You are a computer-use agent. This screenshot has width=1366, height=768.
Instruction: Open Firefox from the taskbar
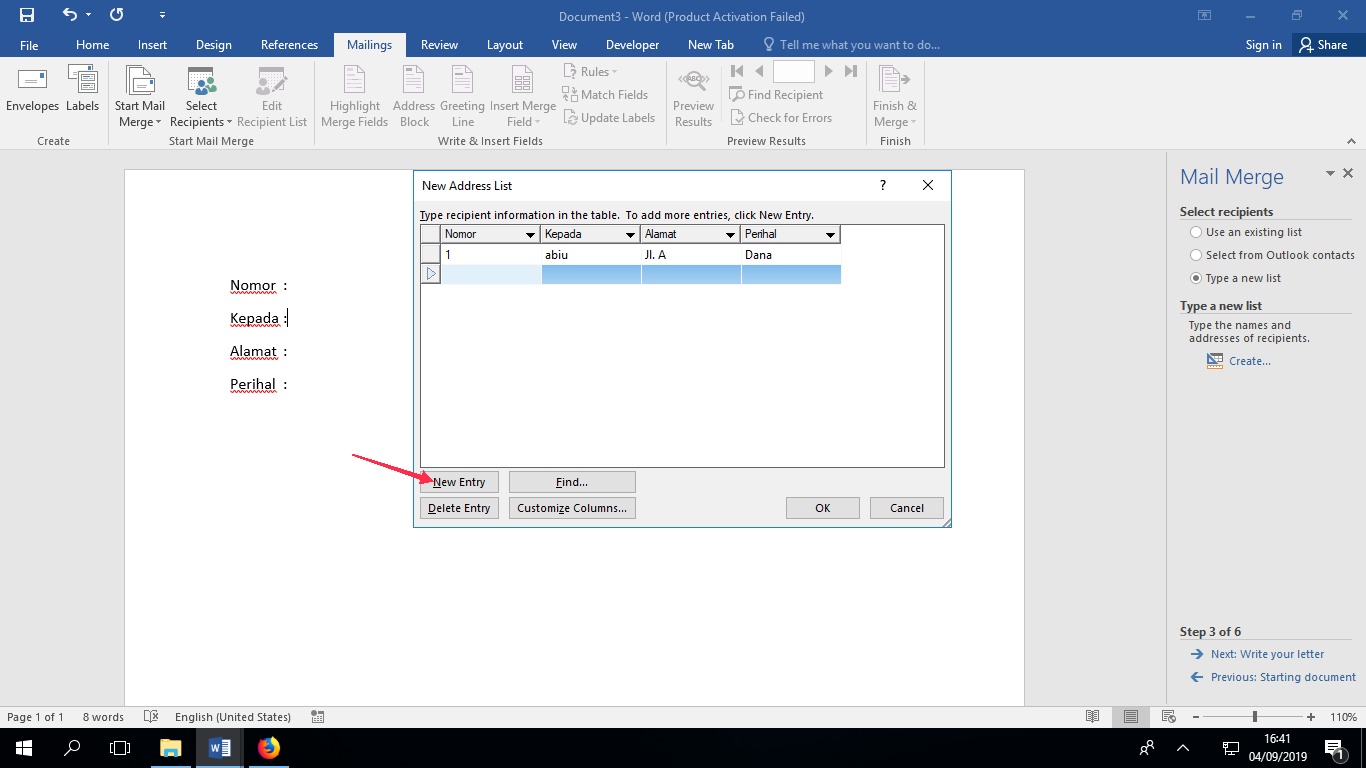point(269,747)
